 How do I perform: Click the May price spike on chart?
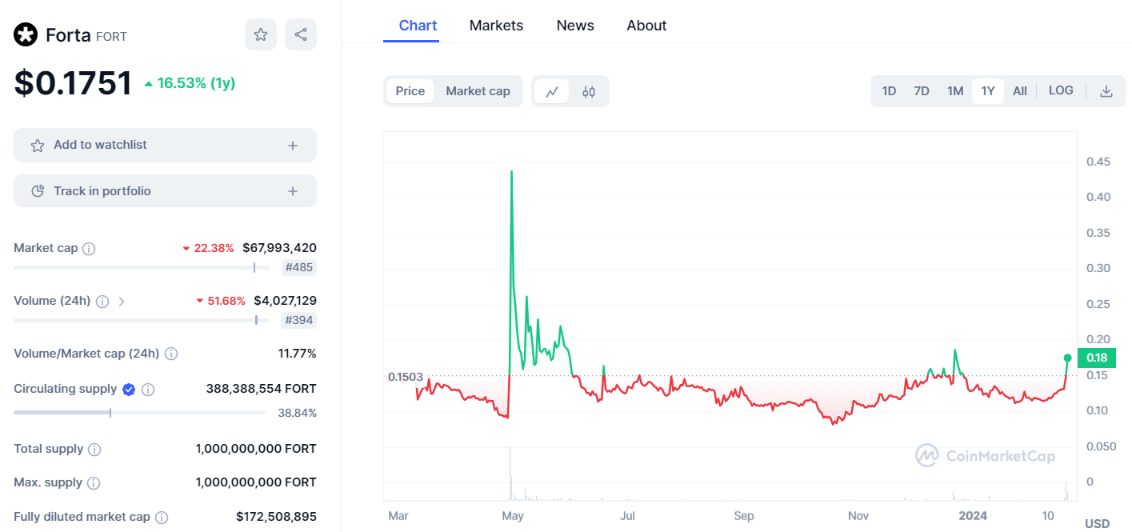click(512, 173)
